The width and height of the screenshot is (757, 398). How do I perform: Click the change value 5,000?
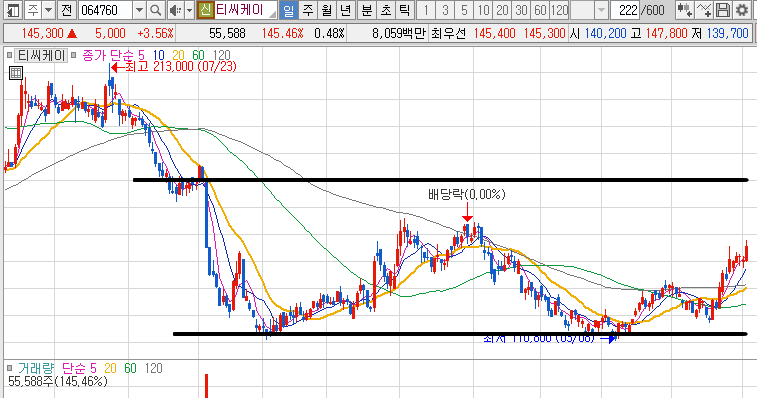110,33
